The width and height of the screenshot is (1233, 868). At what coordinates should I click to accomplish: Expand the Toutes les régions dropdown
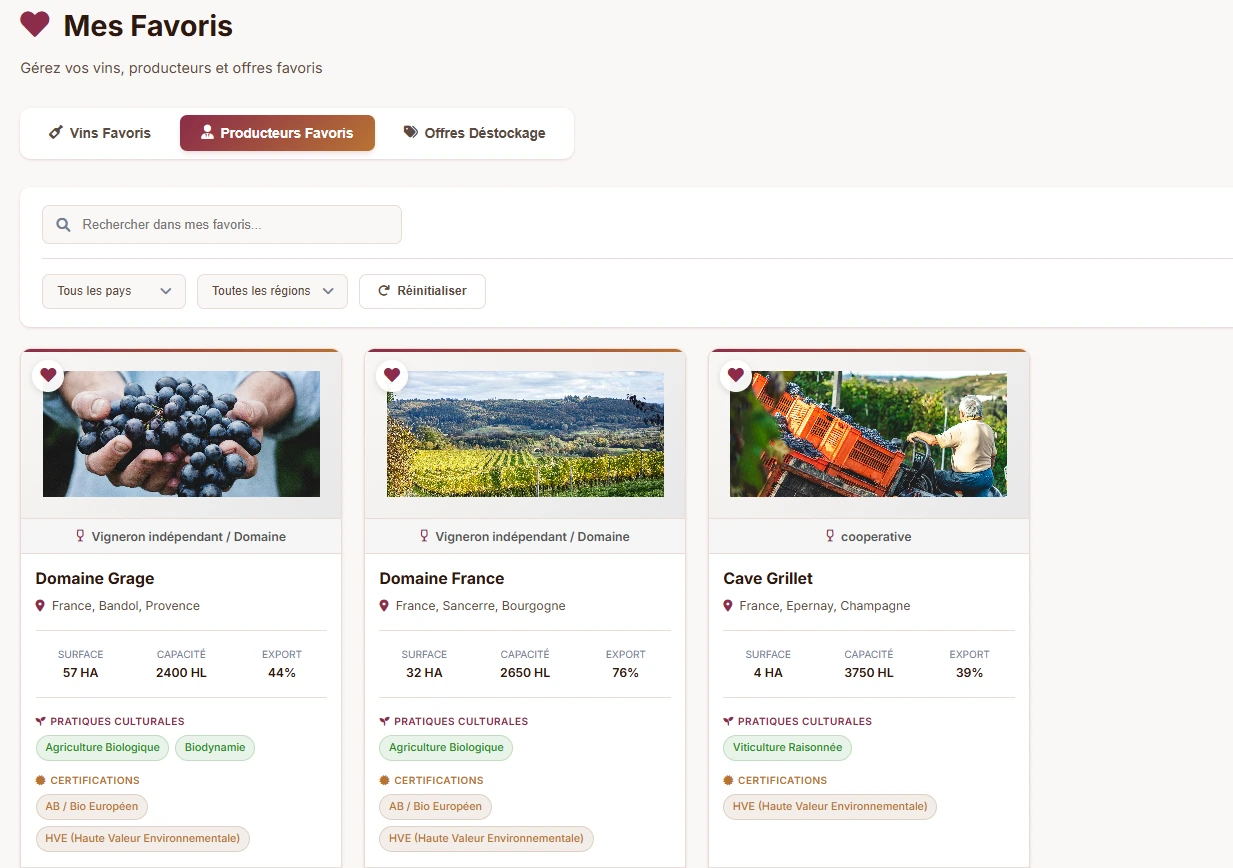[x=272, y=291]
